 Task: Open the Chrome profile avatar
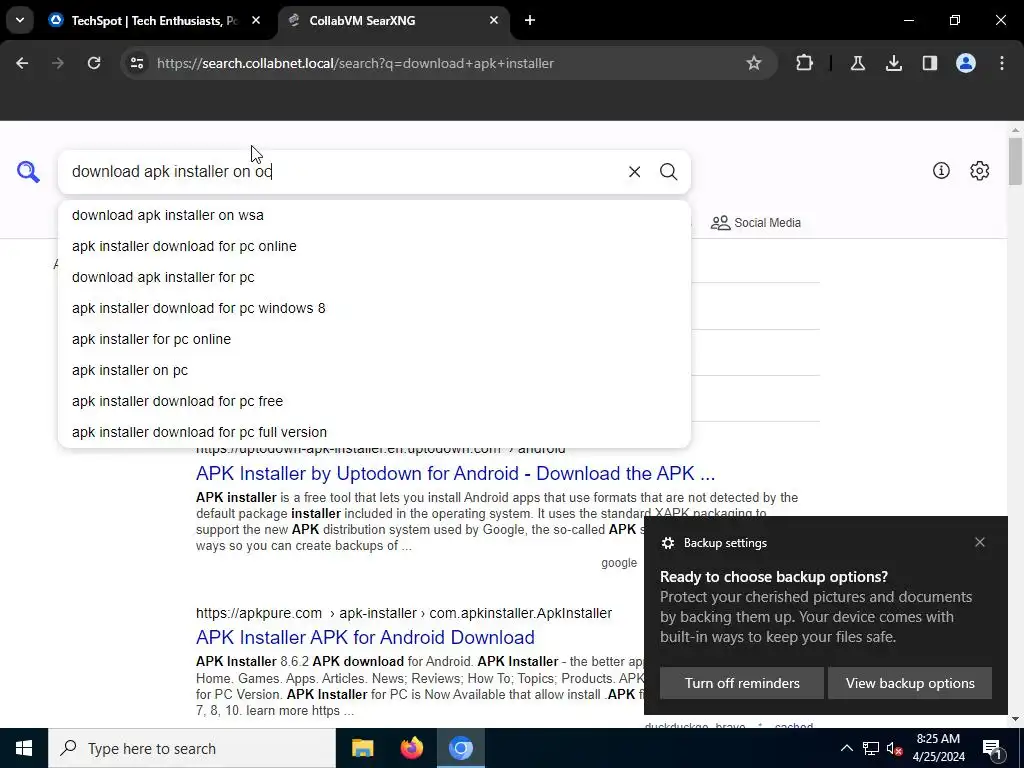click(x=966, y=63)
